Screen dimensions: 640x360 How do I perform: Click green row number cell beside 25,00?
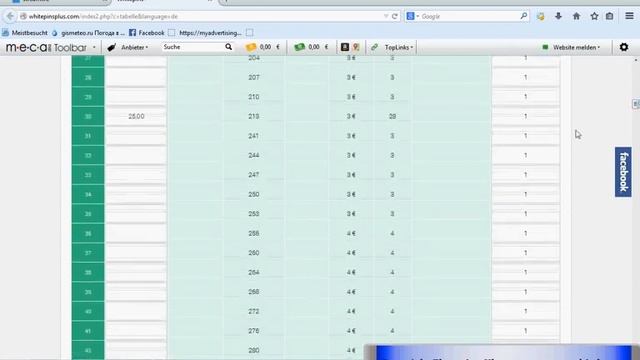[x=88, y=116]
